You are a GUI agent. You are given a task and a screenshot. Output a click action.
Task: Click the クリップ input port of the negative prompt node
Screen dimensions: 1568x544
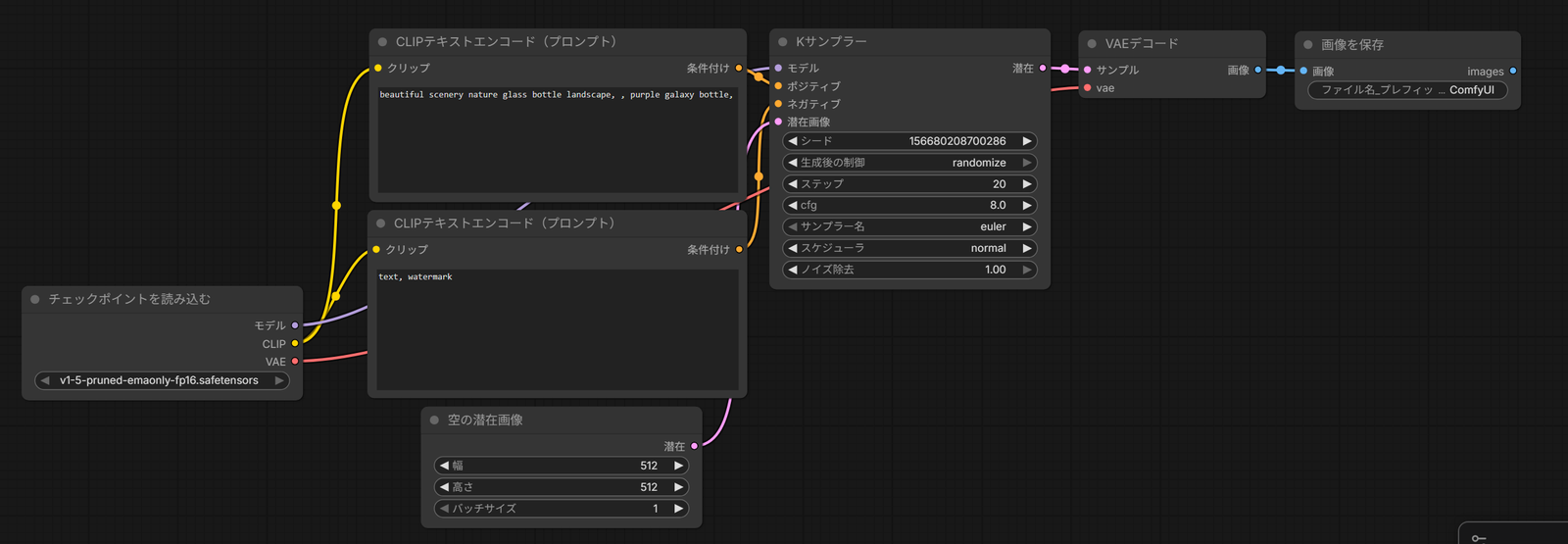[376, 250]
